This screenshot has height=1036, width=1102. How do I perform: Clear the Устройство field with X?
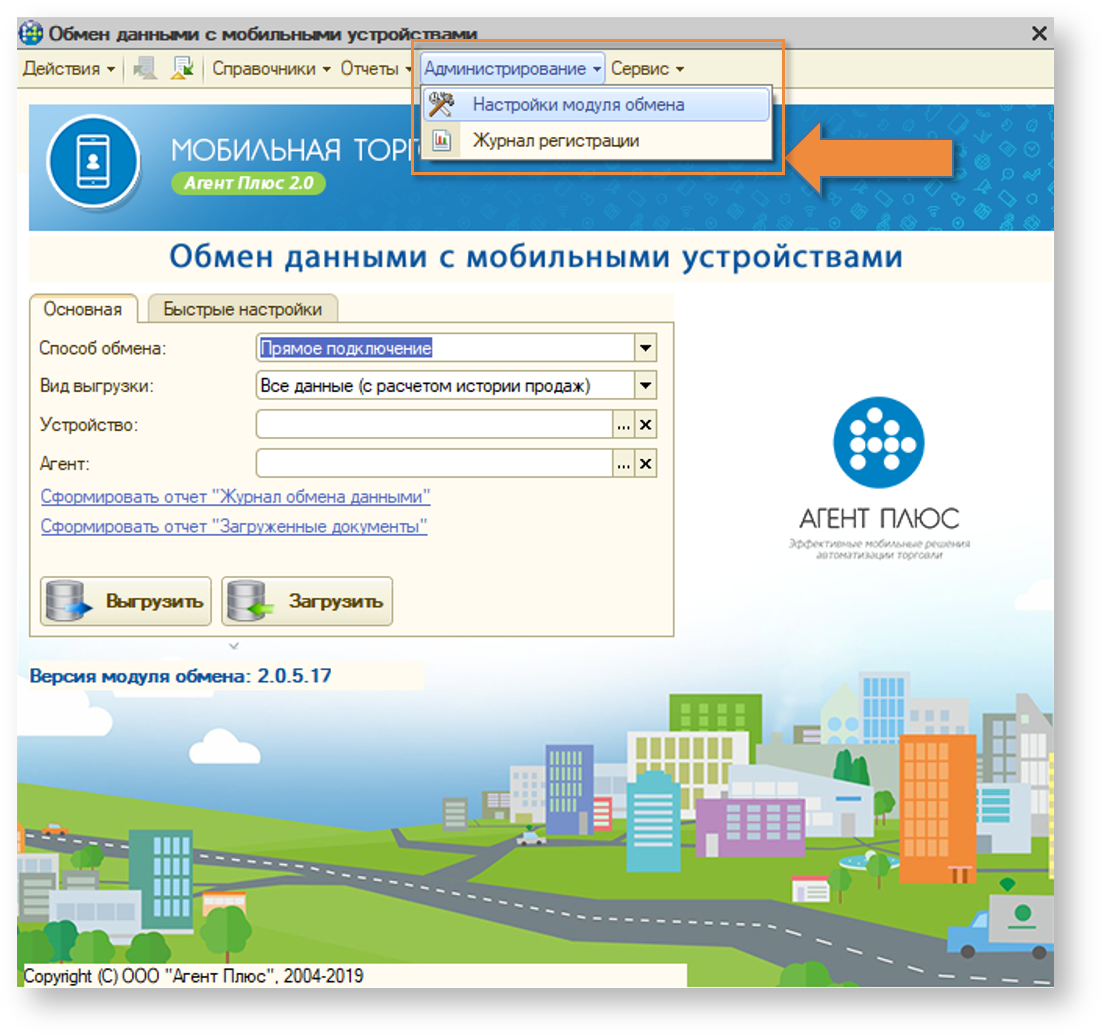[645, 425]
